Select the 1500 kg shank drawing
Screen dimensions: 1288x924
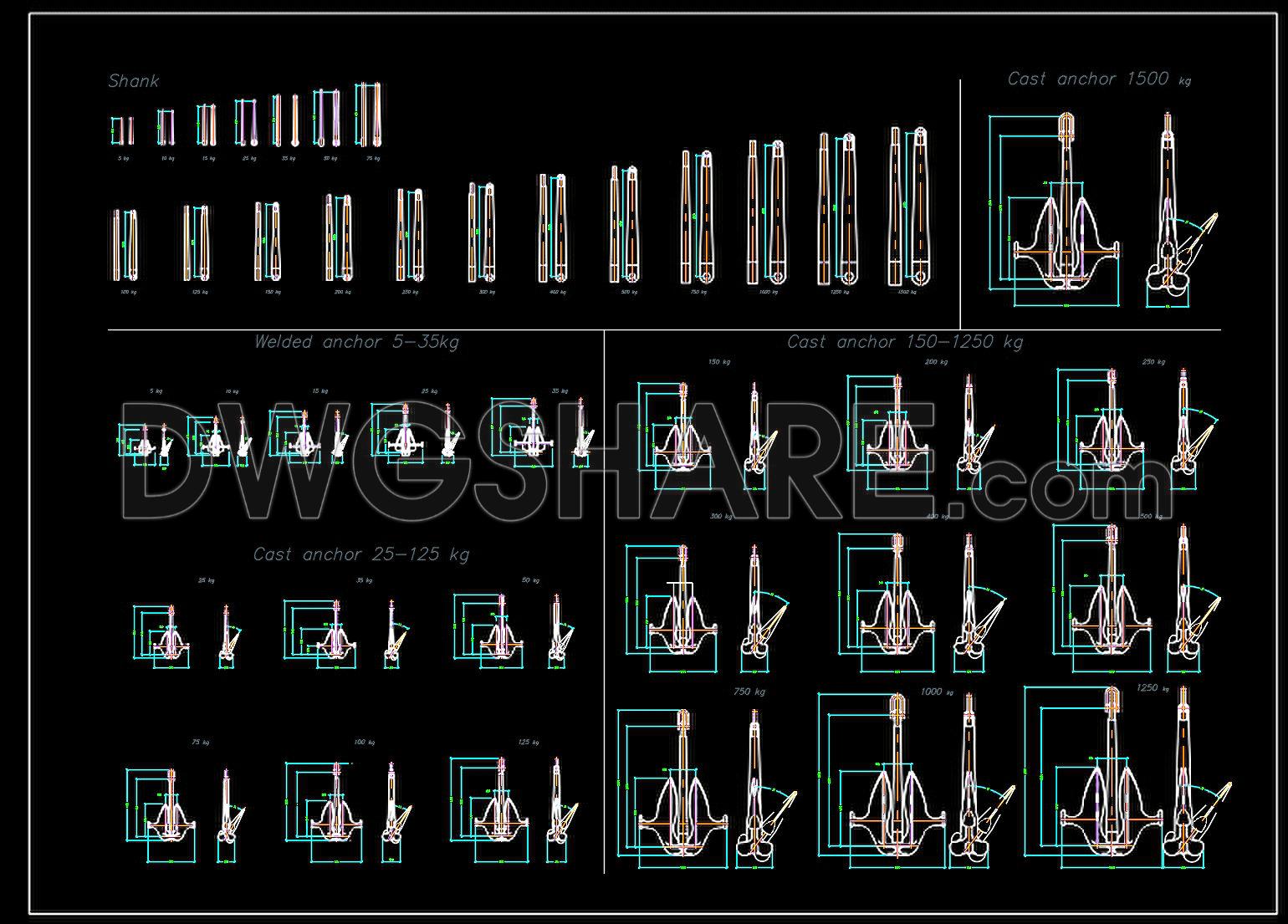[908, 207]
